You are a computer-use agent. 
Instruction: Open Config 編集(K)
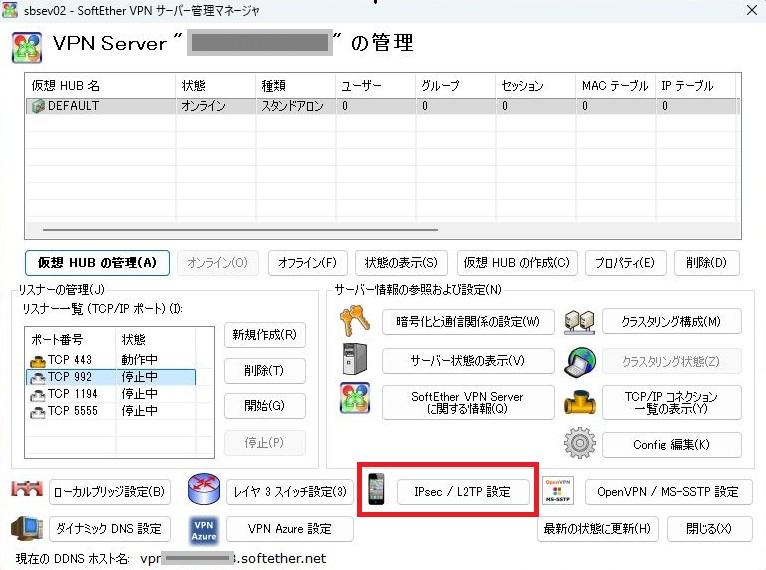tap(672, 444)
